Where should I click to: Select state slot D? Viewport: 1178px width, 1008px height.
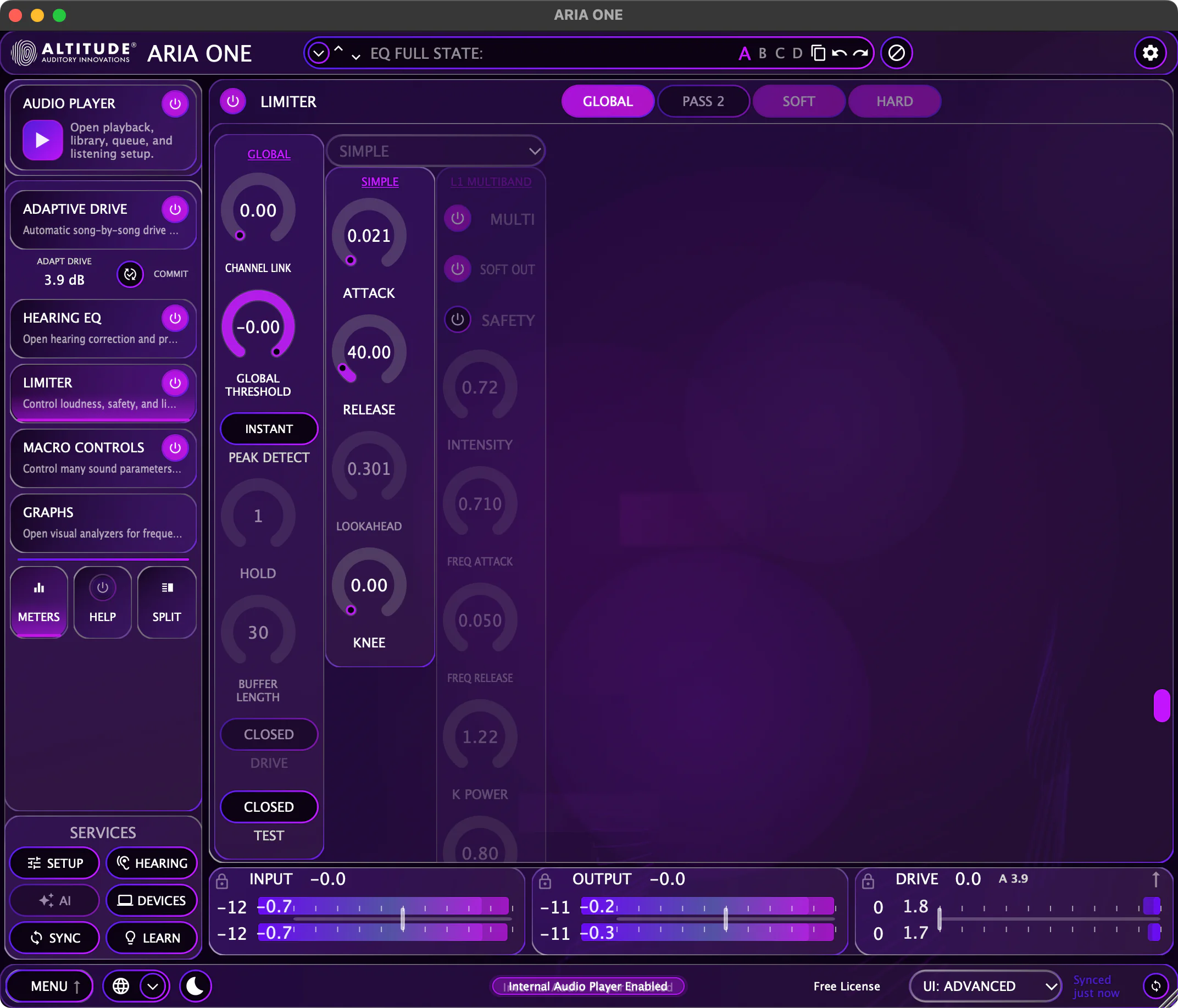tap(798, 53)
